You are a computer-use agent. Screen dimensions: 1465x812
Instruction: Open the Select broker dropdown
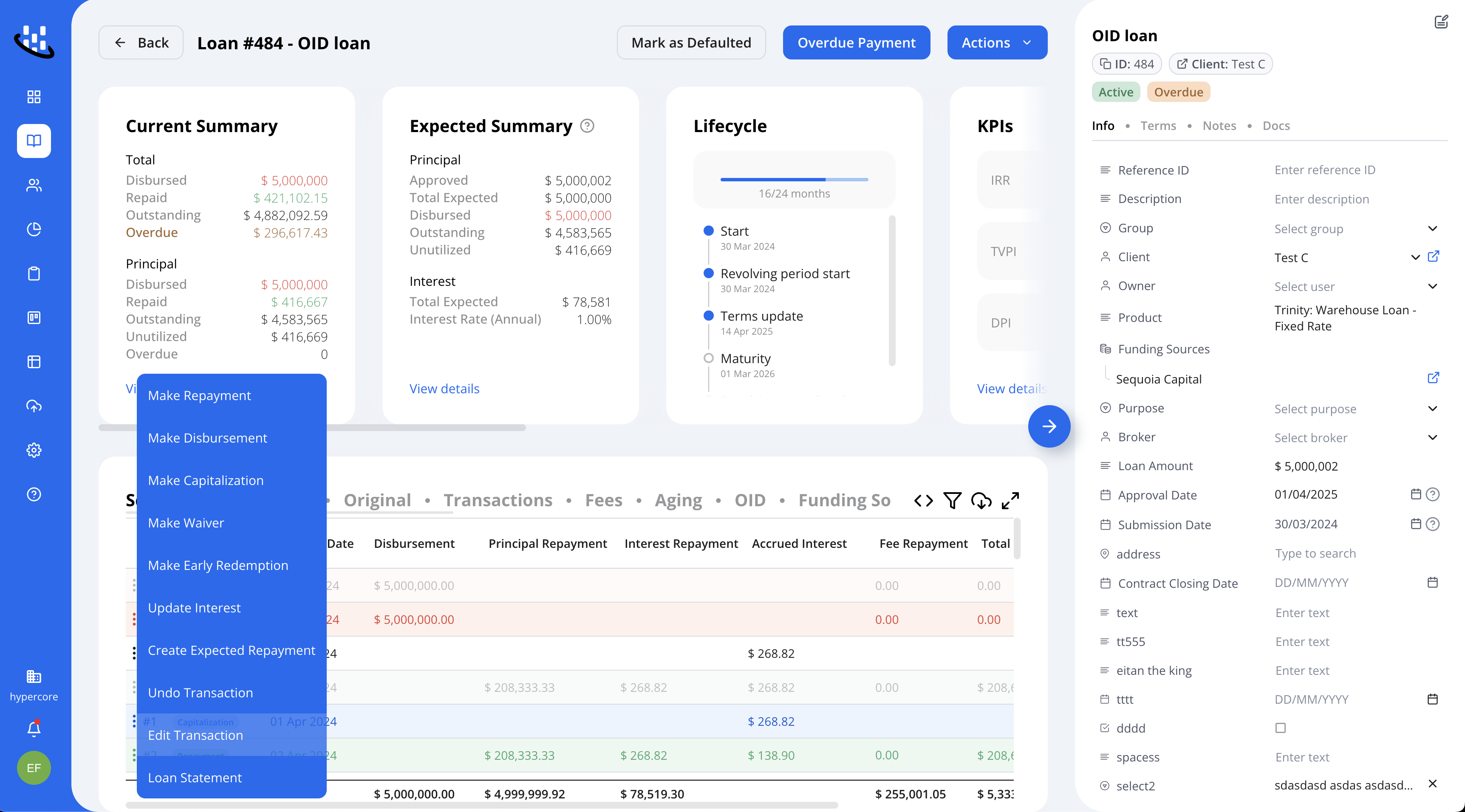point(1356,437)
